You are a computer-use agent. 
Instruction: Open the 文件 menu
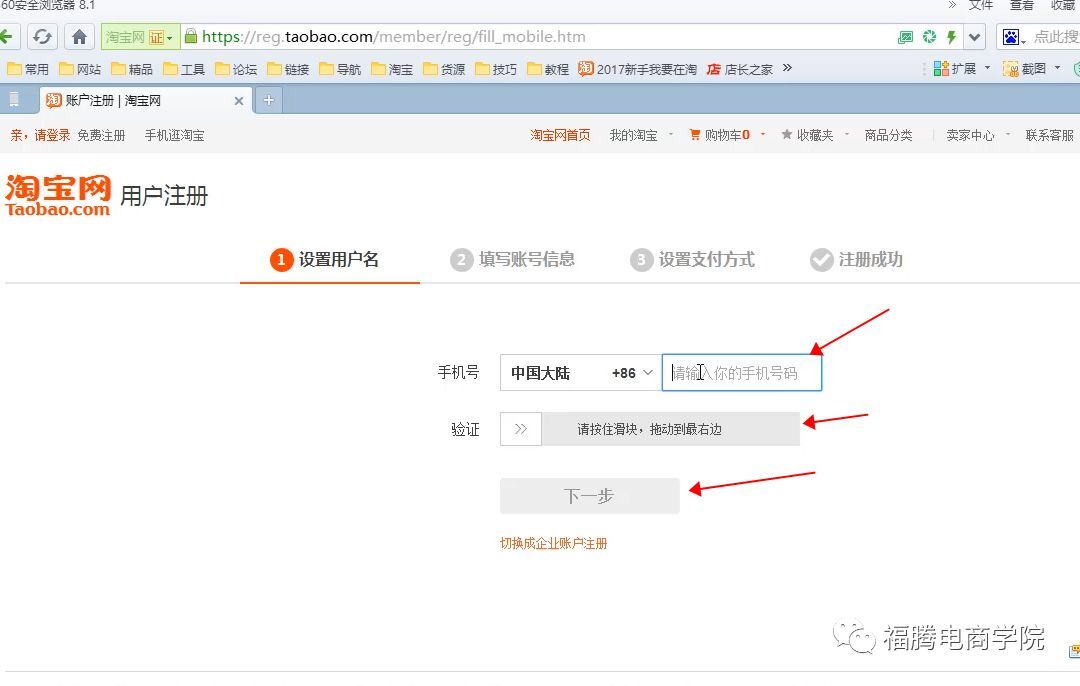click(x=981, y=5)
